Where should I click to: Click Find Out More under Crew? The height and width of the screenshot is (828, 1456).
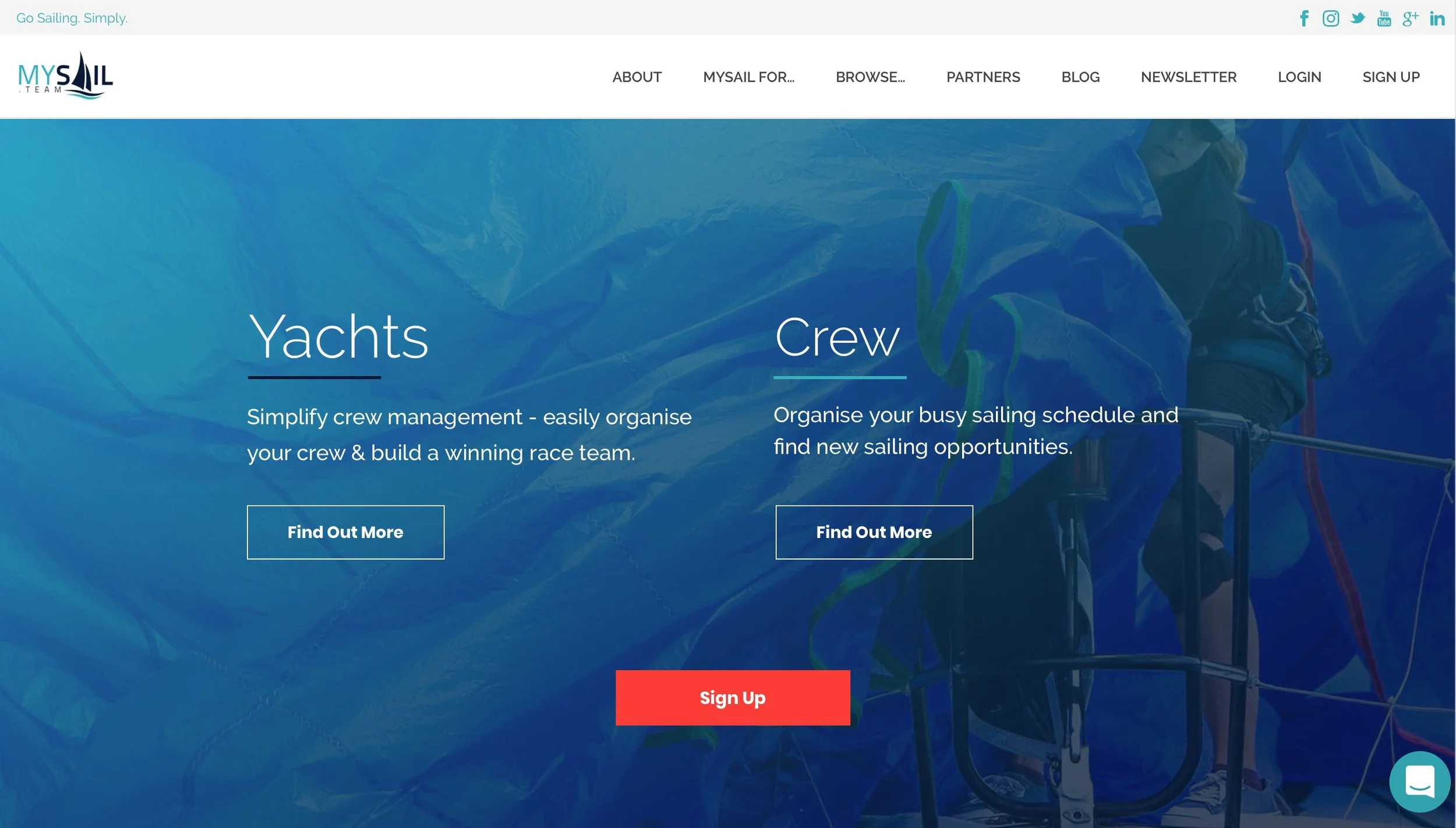(x=874, y=532)
